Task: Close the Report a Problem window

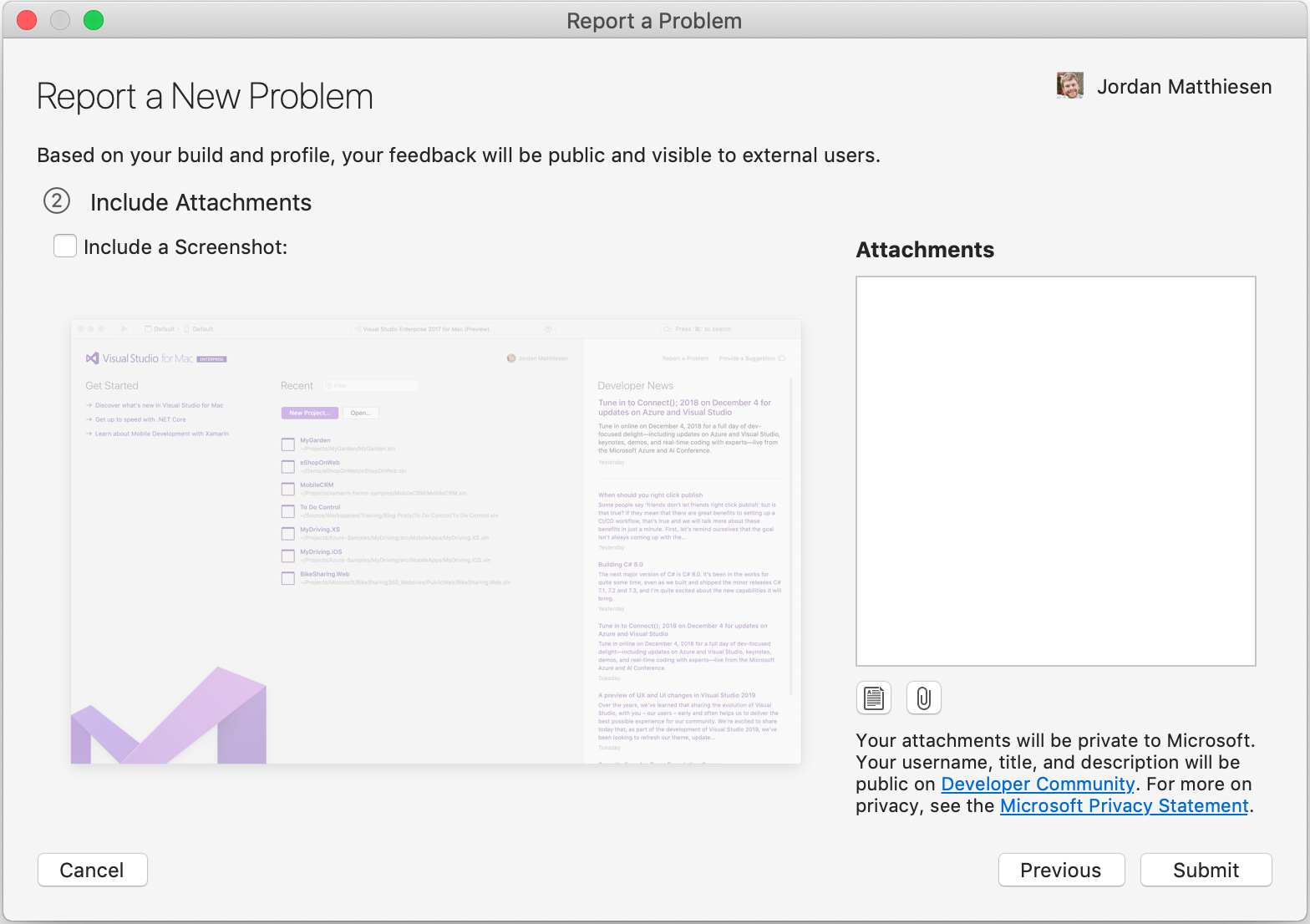Action: click(x=27, y=20)
